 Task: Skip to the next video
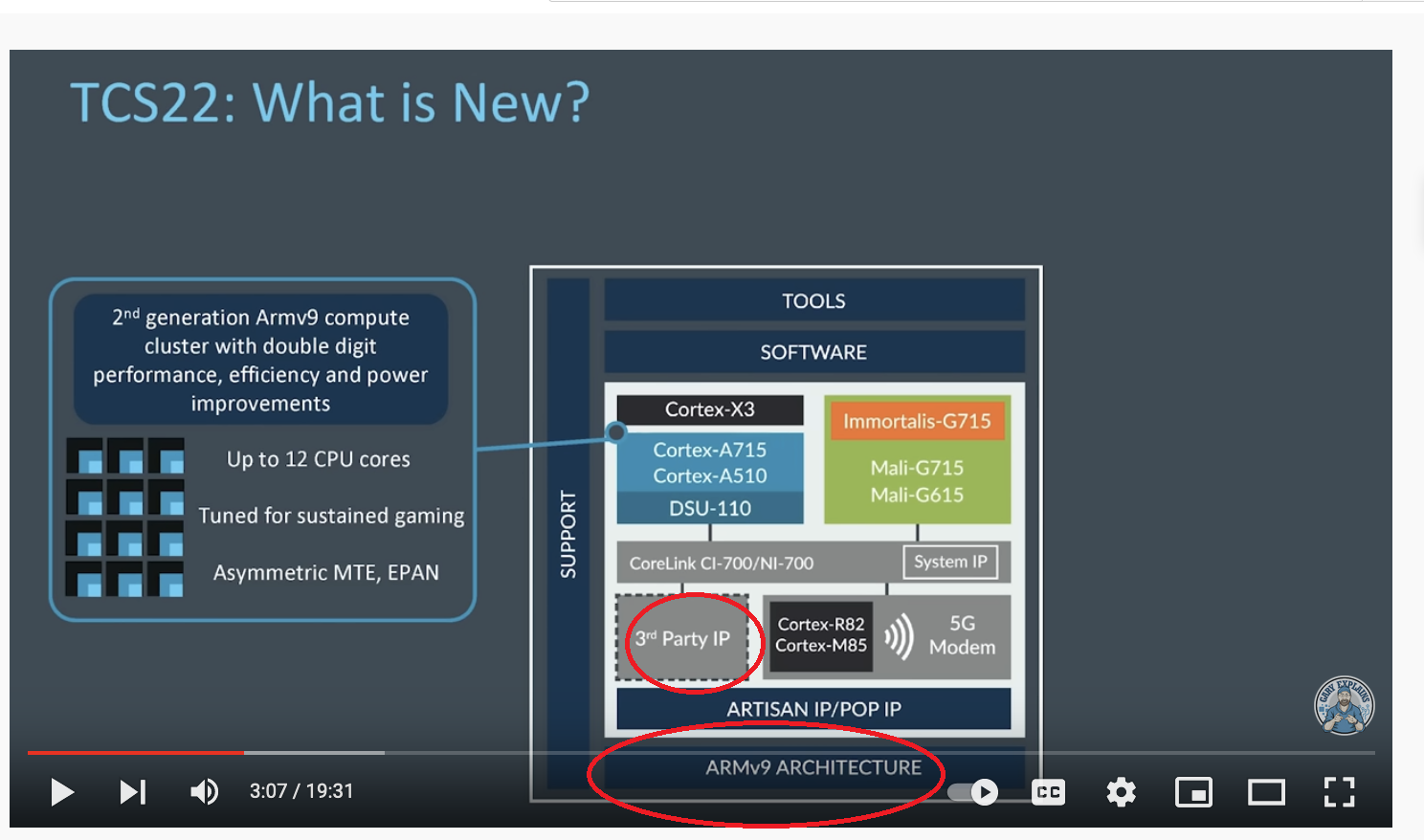click(132, 792)
